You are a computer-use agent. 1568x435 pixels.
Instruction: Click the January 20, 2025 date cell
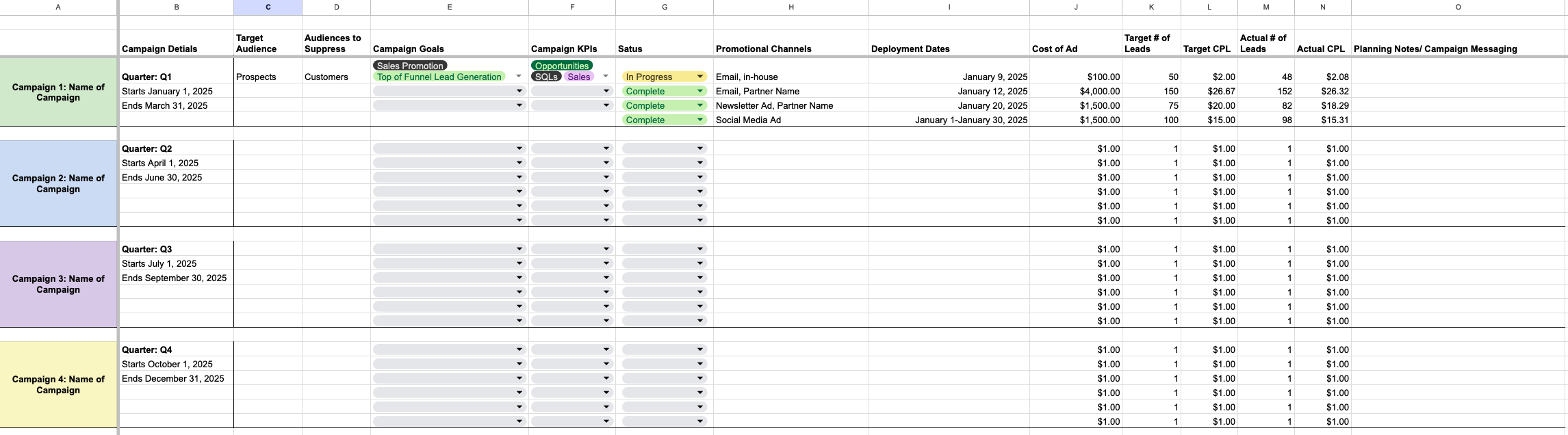point(949,105)
